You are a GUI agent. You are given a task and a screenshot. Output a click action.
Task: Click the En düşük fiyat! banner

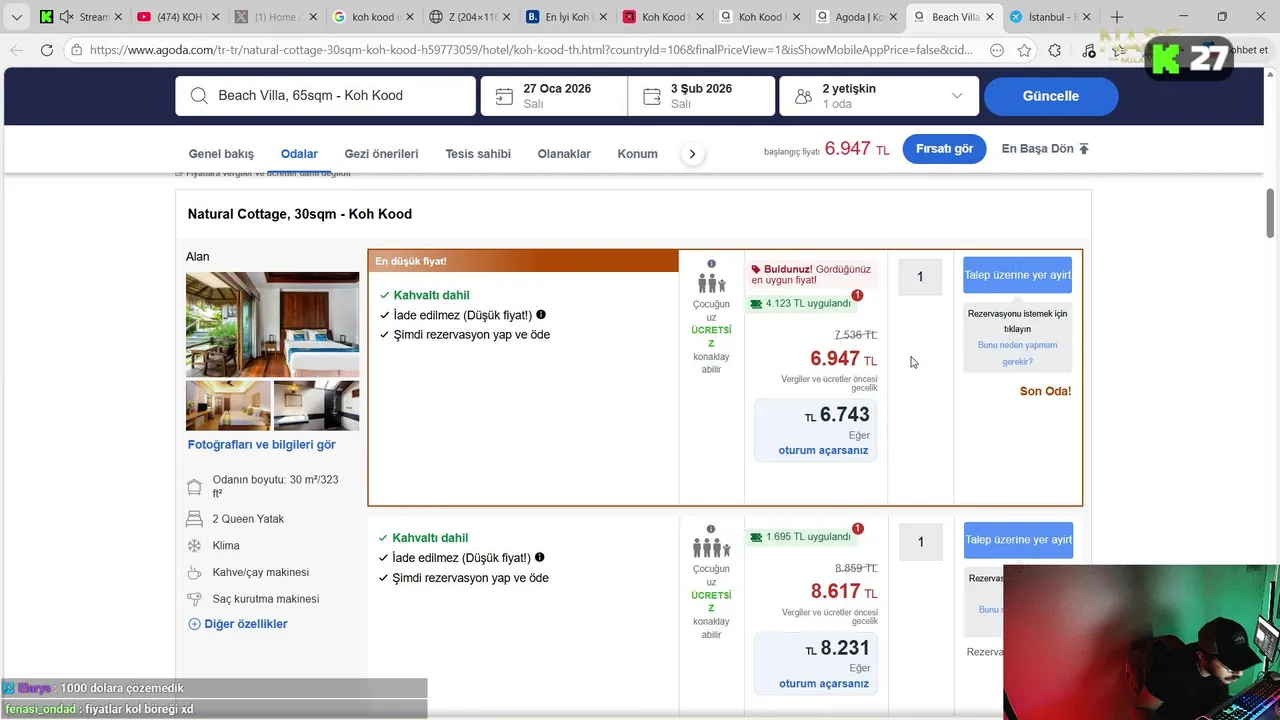(524, 261)
